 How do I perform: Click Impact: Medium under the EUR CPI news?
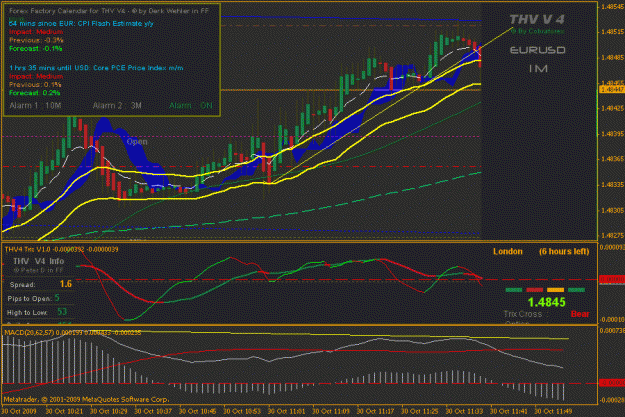point(36,32)
